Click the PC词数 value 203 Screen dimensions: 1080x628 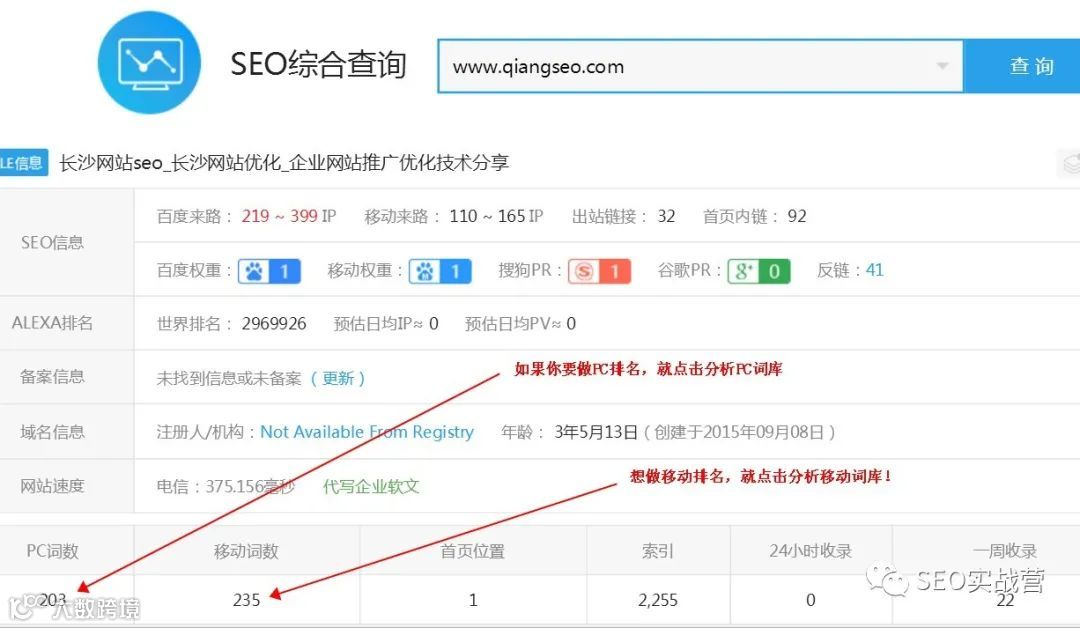(52, 600)
